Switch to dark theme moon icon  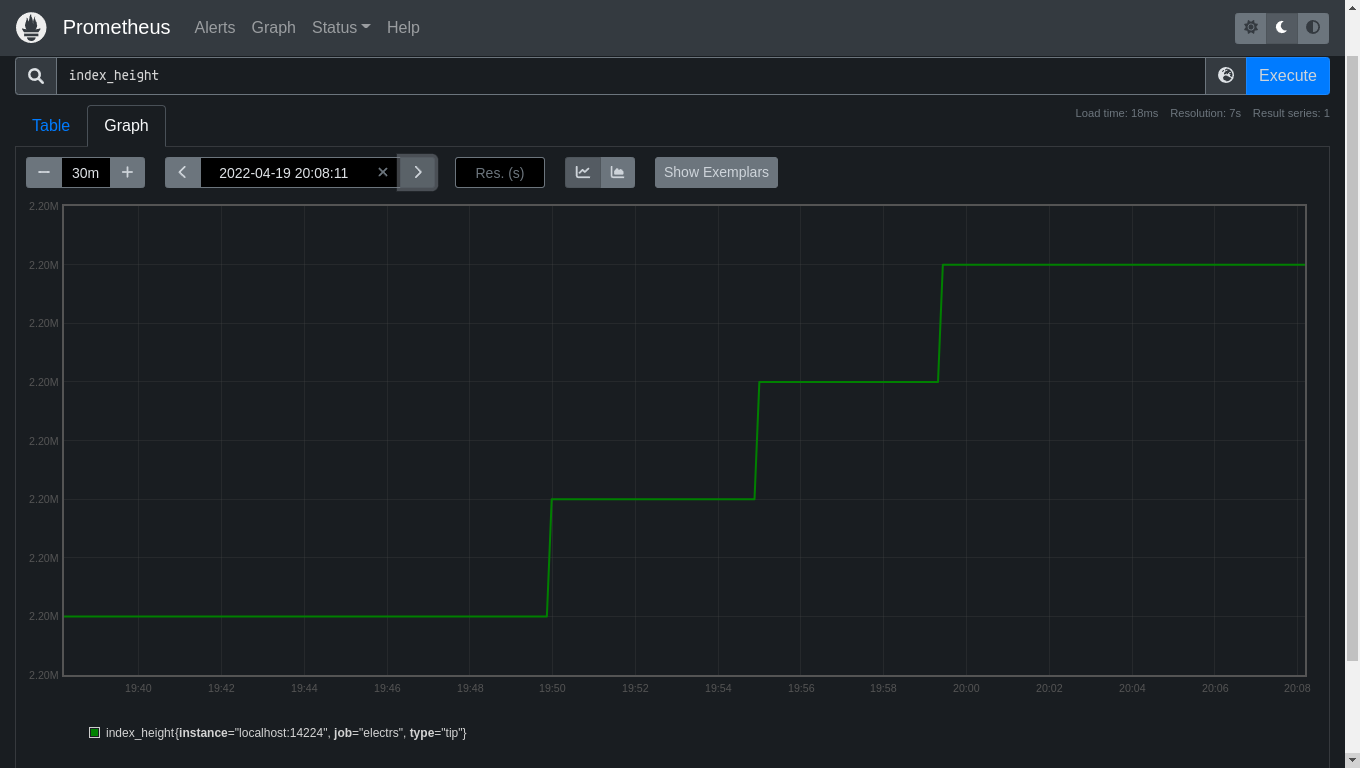tap(1282, 28)
